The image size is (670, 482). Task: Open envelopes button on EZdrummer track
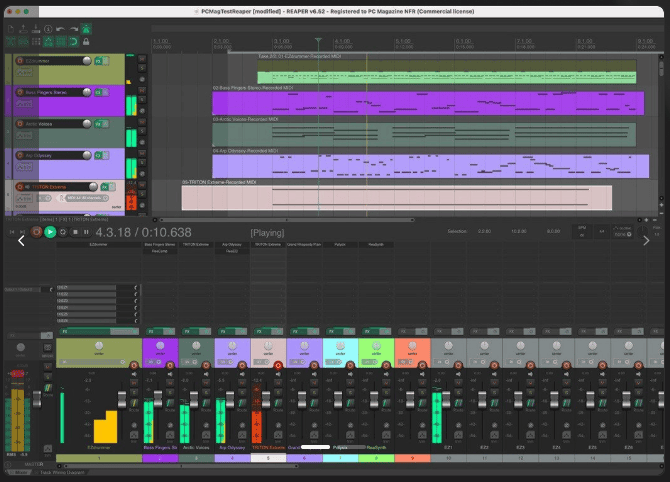[x=24, y=72]
